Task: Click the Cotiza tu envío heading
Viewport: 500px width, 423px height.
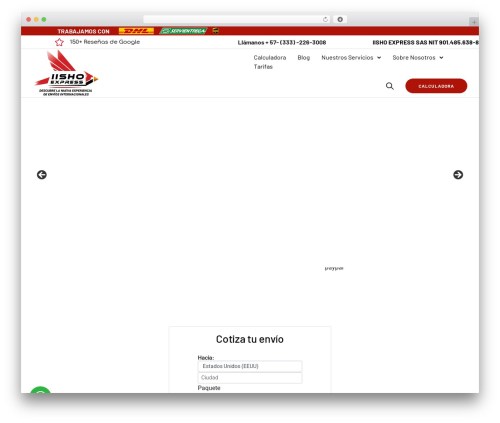Action: (x=250, y=339)
